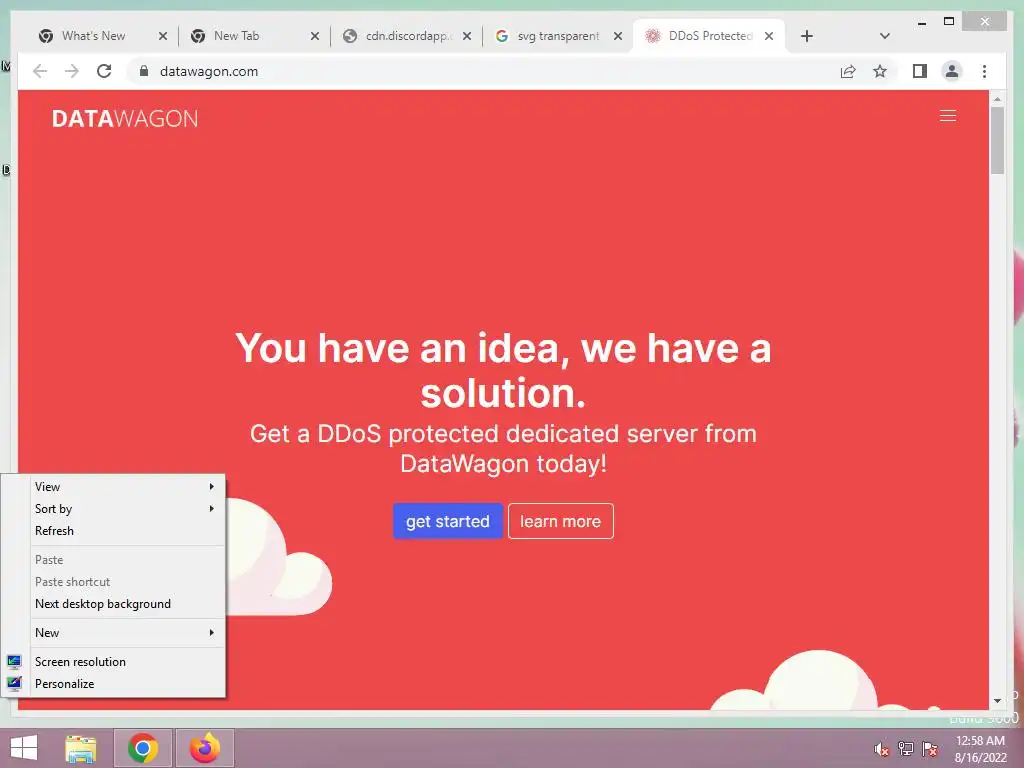Screen dimensions: 1024x768
Task: Maximize the Chrome window
Action: tap(949, 22)
